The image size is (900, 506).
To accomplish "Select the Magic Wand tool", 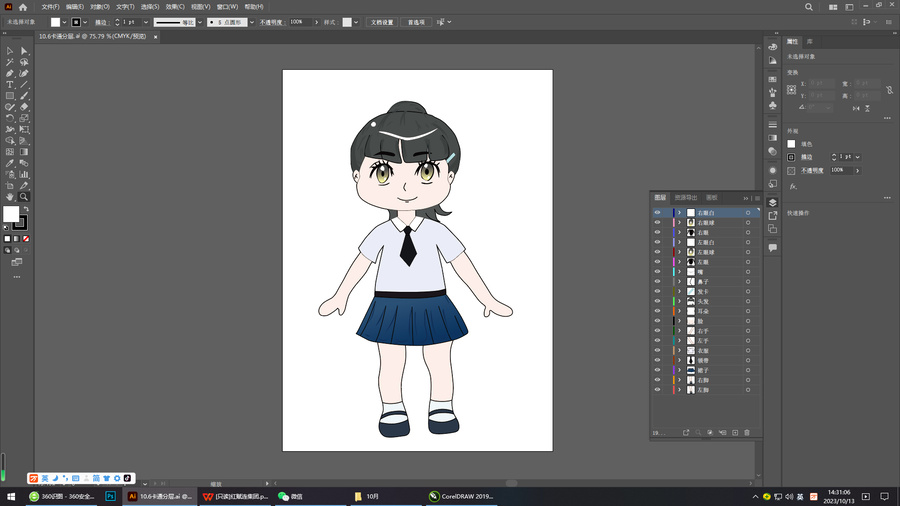I will click(x=10, y=62).
